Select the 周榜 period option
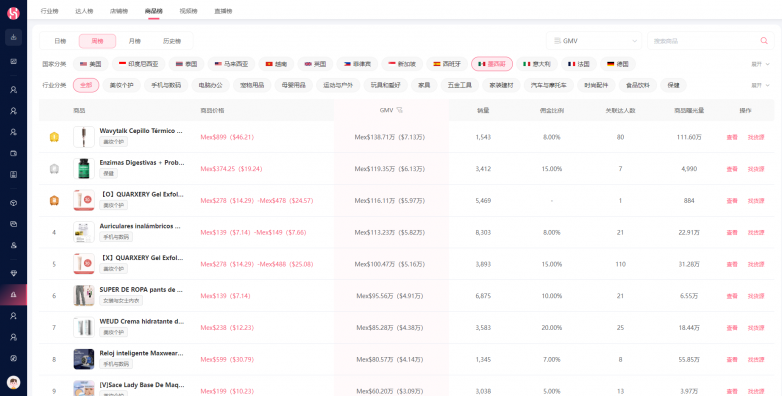The image size is (782, 396). point(97,41)
